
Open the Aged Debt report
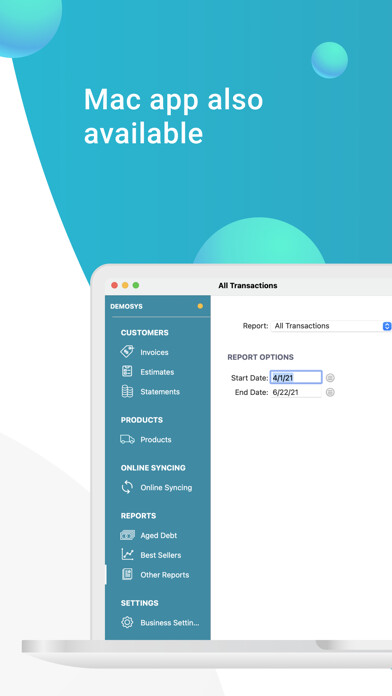(158, 535)
